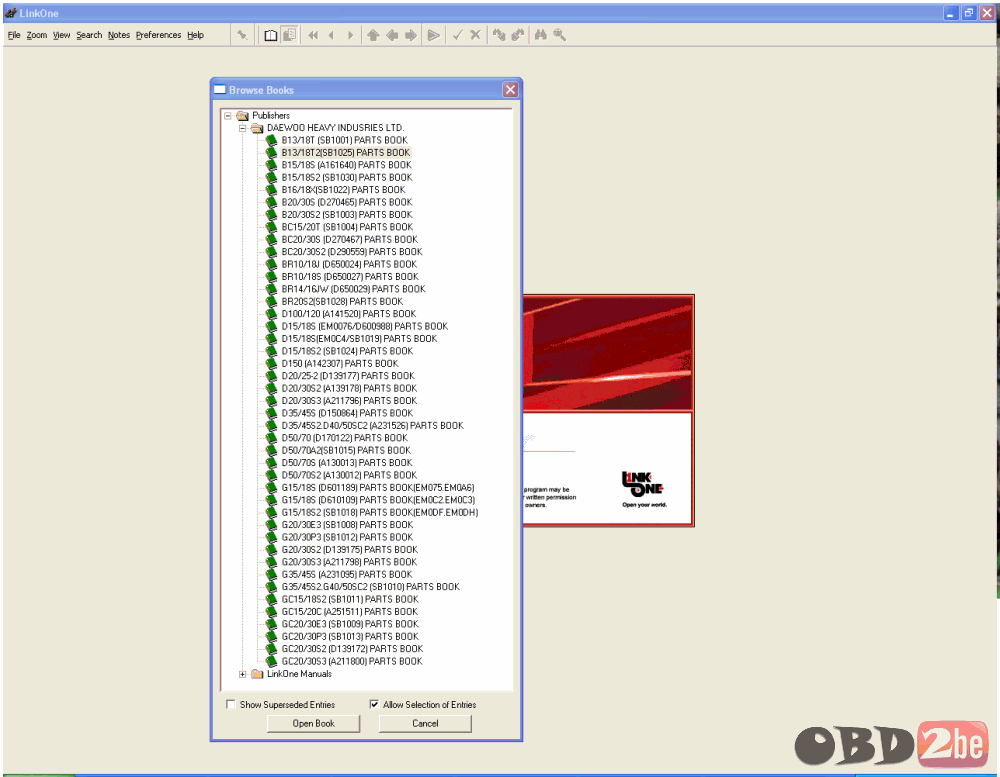Click the Publishers folder icon
The height and width of the screenshot is (777, 1000).
pos(242,115)
